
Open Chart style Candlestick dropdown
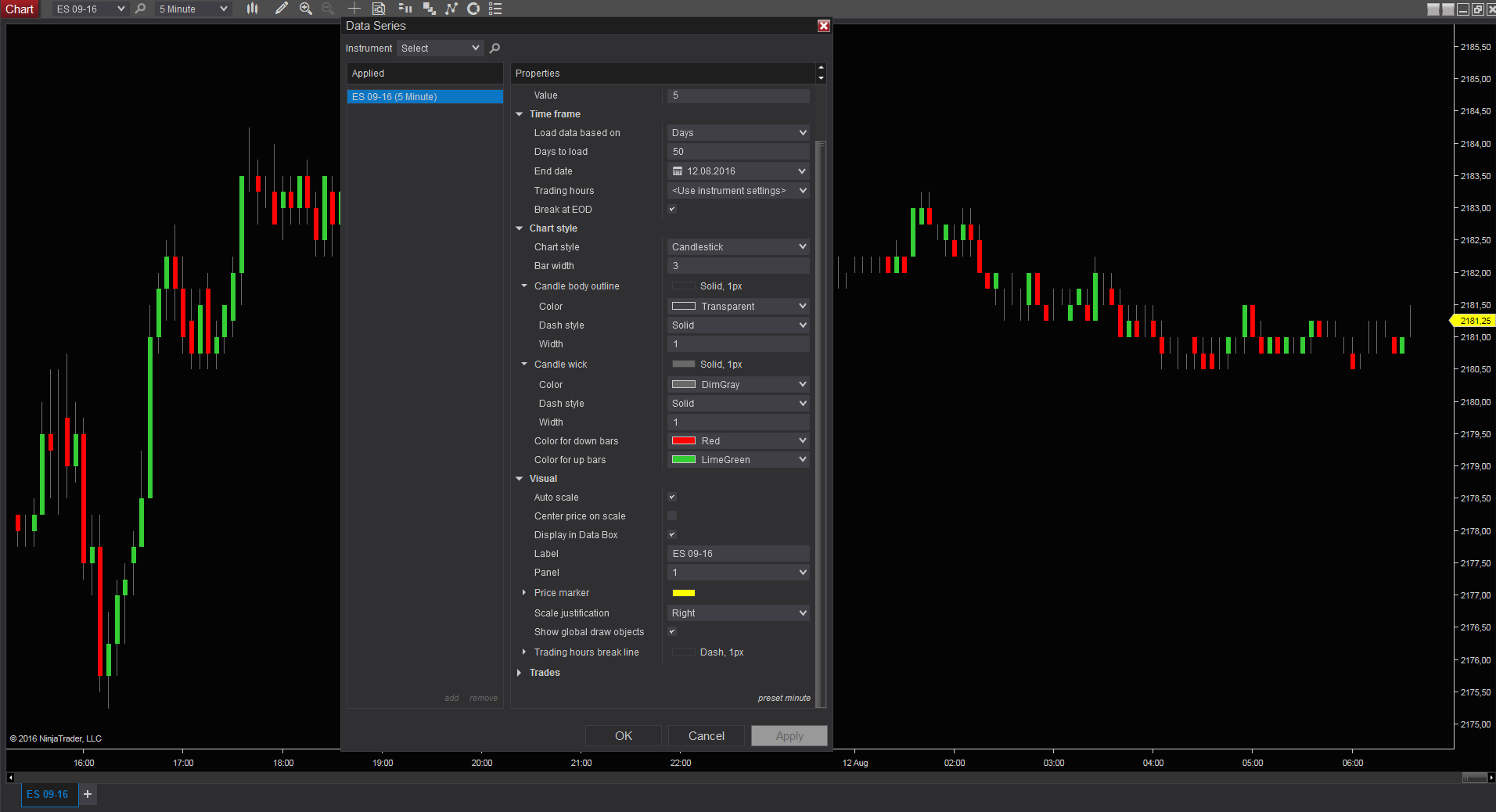coord(739,247)
